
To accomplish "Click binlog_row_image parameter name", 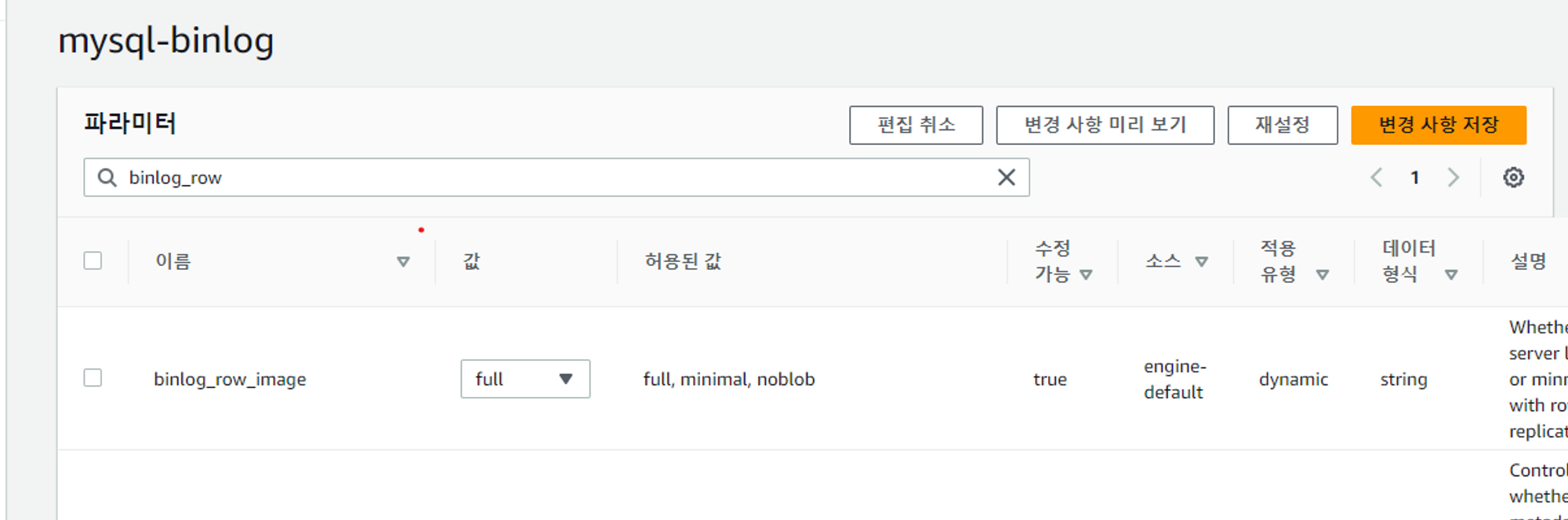I will point(230,380).
